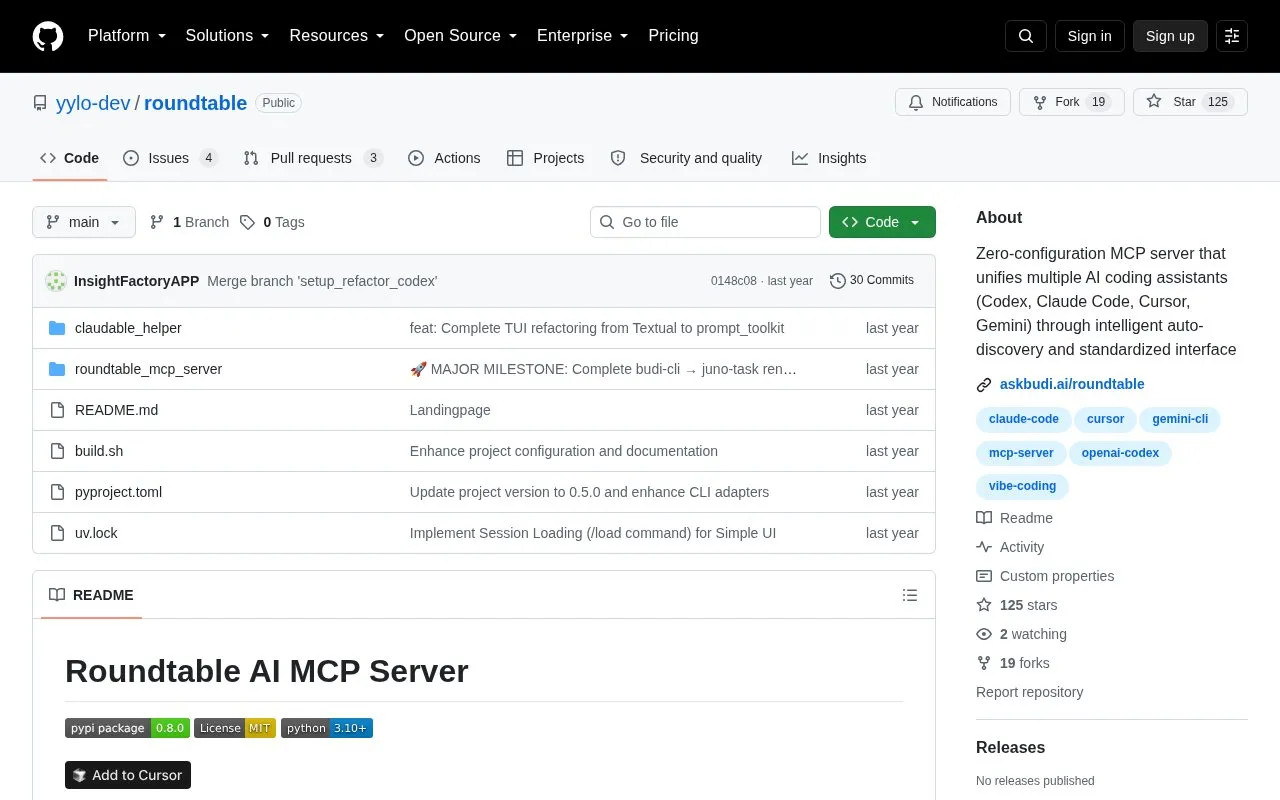Click the pyproject.toml file icon
1280x800 pixels.
57,492
